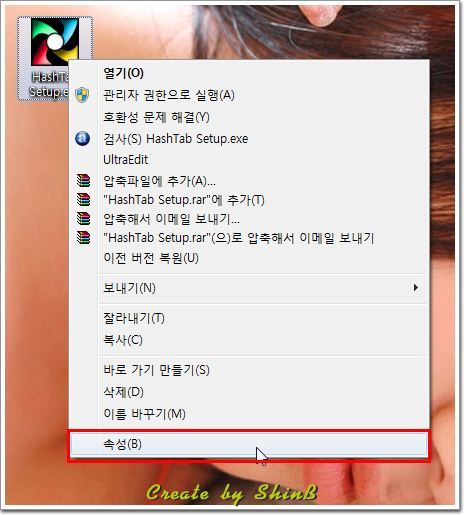Viewport: 464px width, 515px height.
Task: Choose 이름 바꾸기(M) to rename
Action: pyautogui.click(x=144, y=414)
